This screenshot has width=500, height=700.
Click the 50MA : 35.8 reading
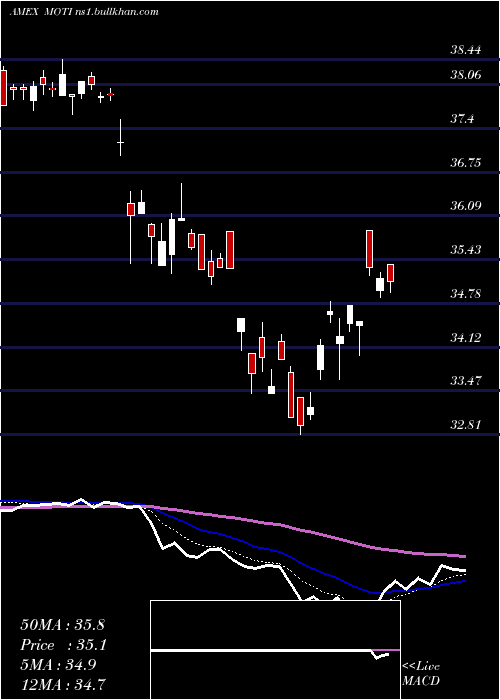(62, 625)
